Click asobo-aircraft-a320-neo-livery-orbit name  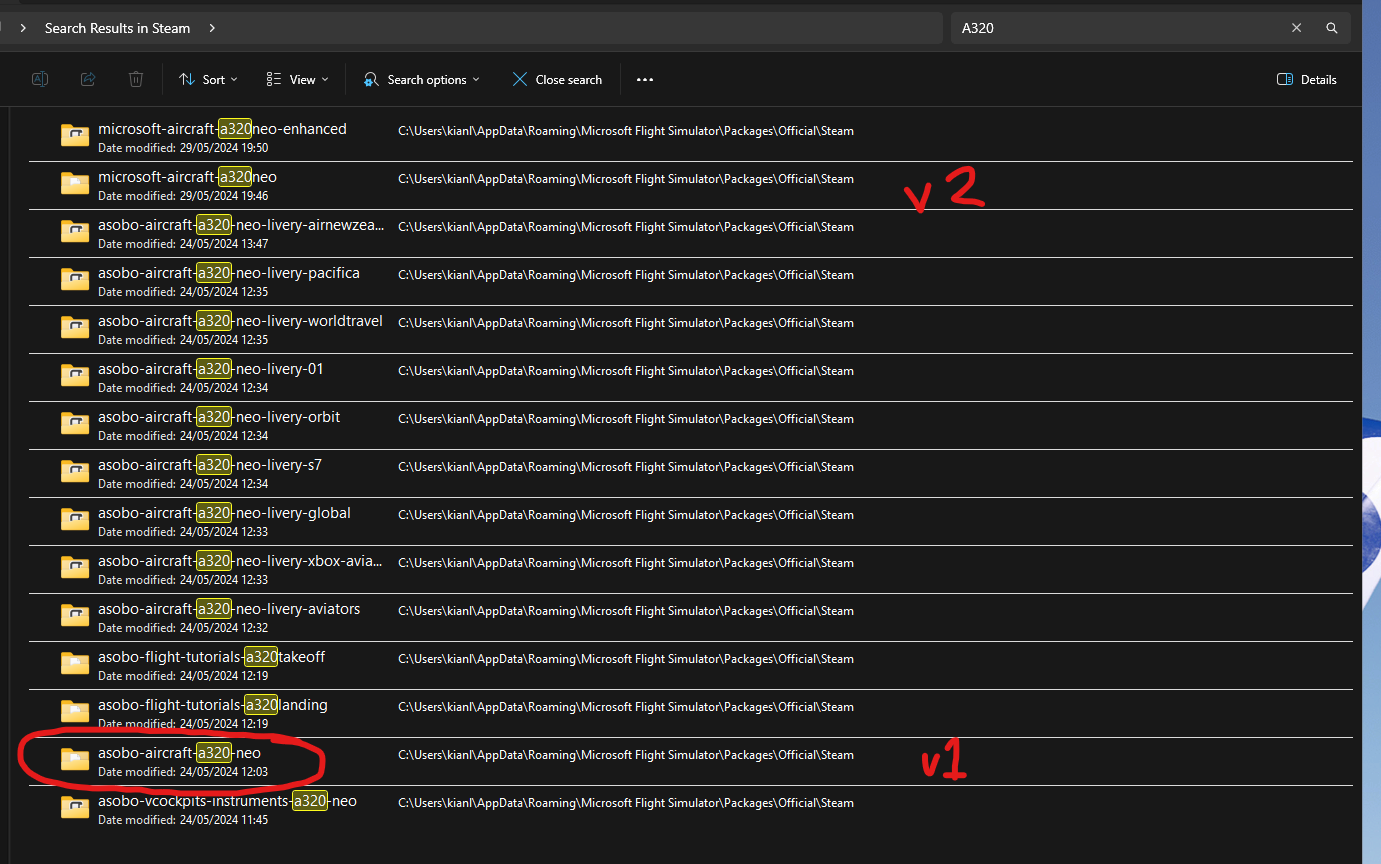pos(219,417)
